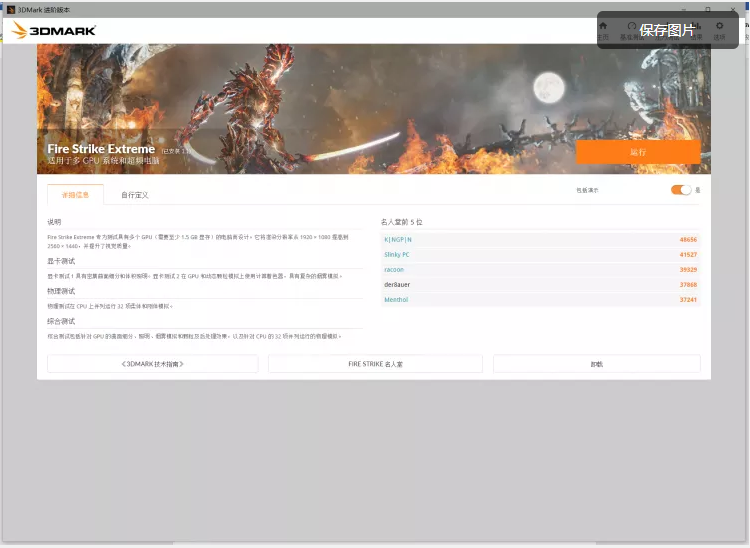The image size is (750, 548).
Task: Click the 综合测试 section heading
Action: coord(61,321)
